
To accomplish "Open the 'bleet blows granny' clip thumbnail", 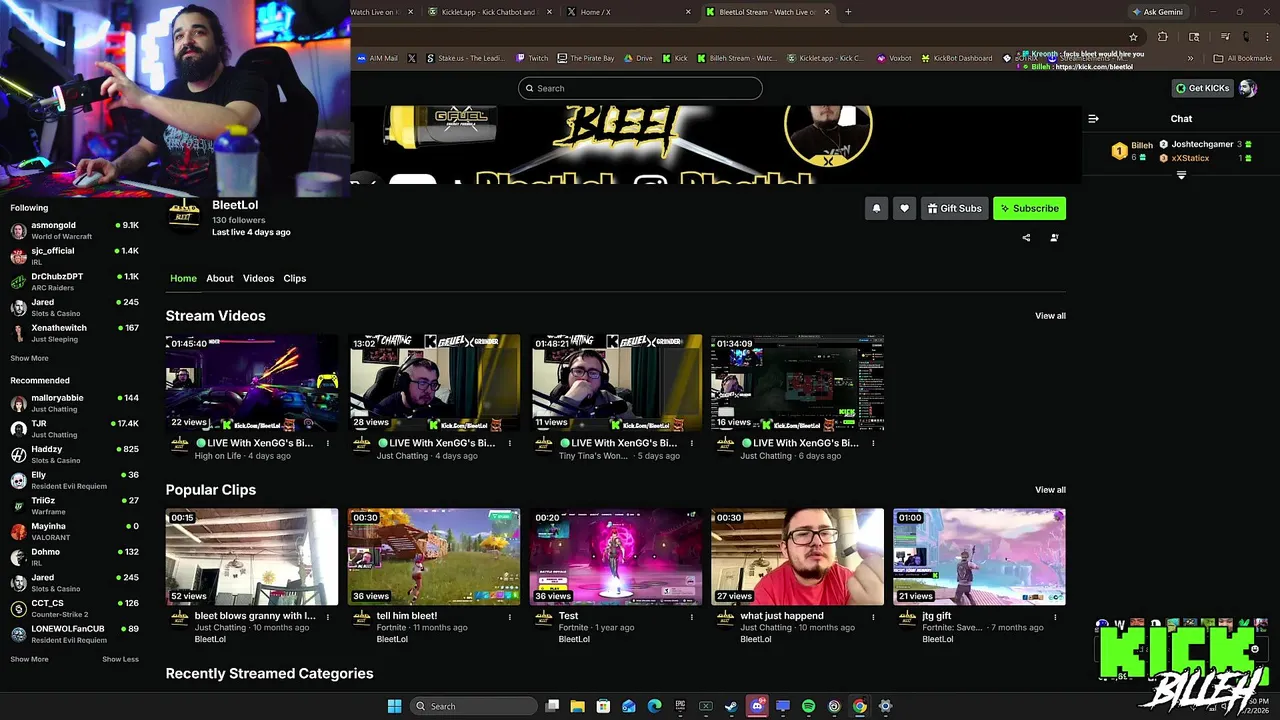I will [252, 557].
